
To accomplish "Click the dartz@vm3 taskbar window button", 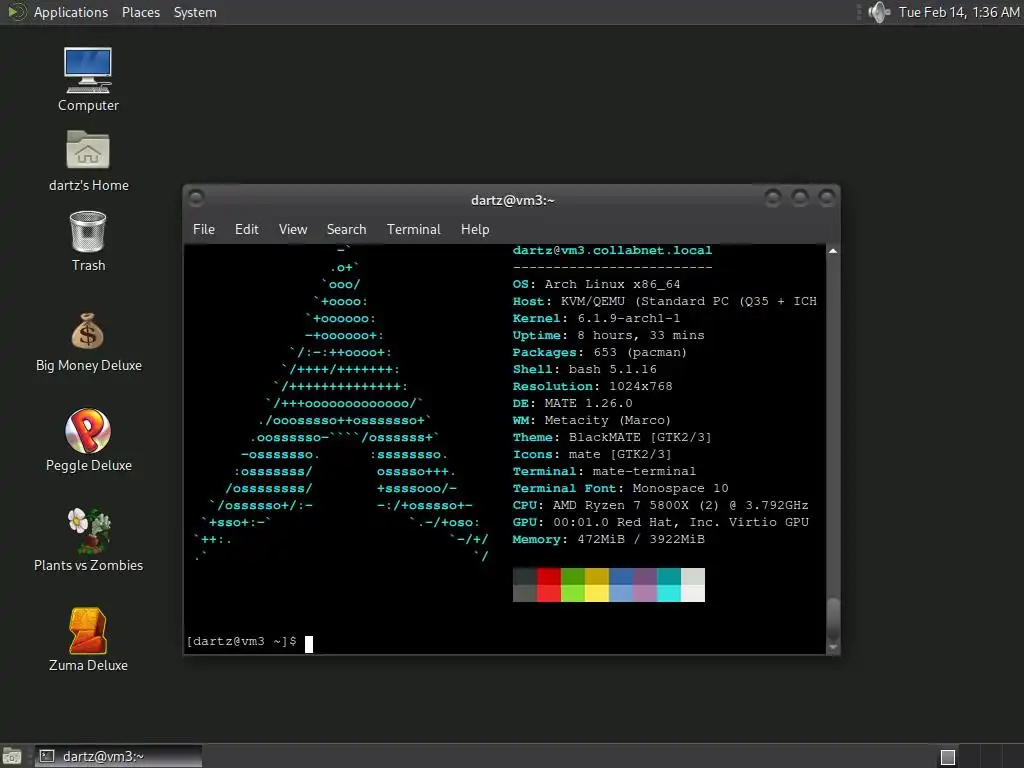I will 118,756.
